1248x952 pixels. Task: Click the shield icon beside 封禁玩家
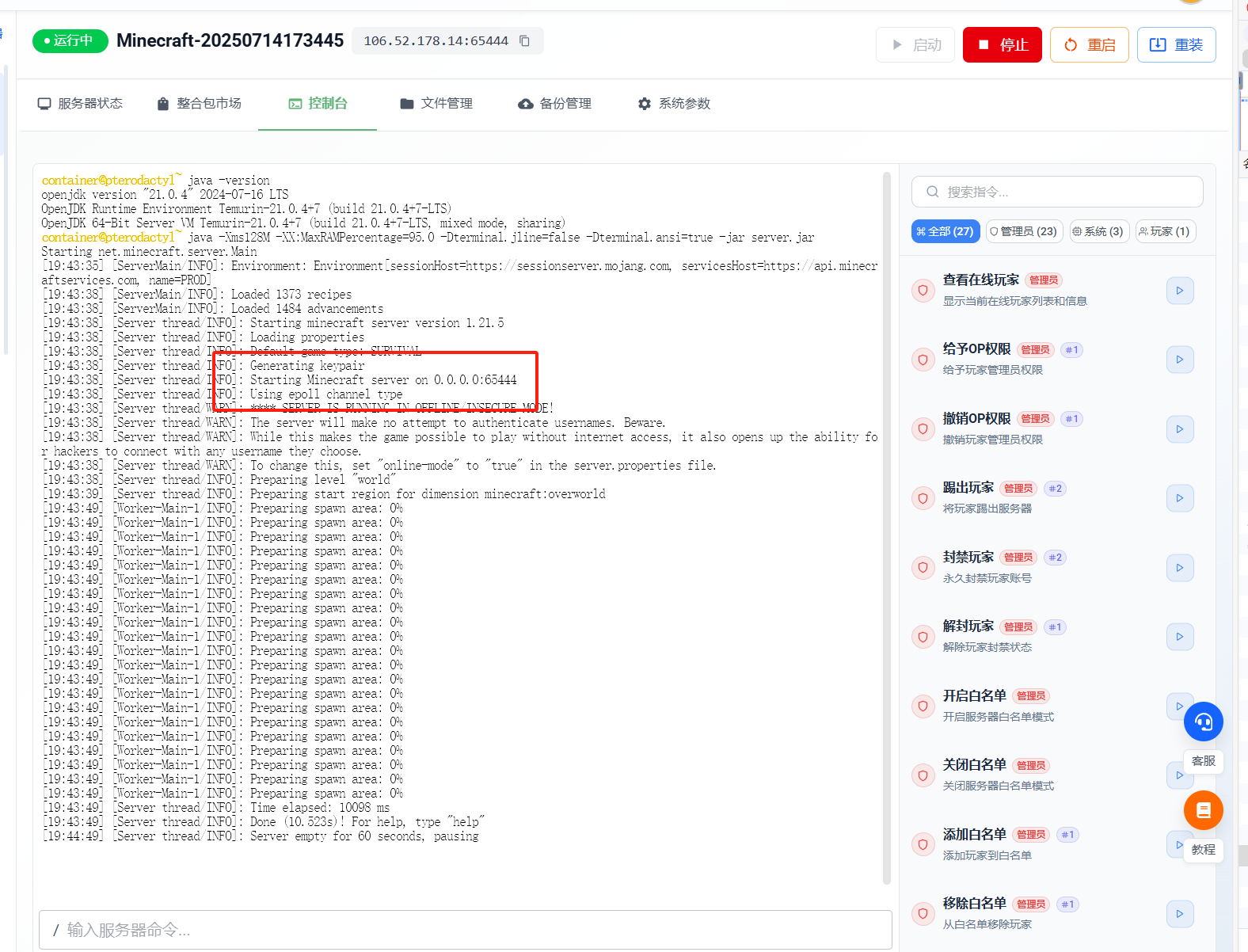point(923,568)
